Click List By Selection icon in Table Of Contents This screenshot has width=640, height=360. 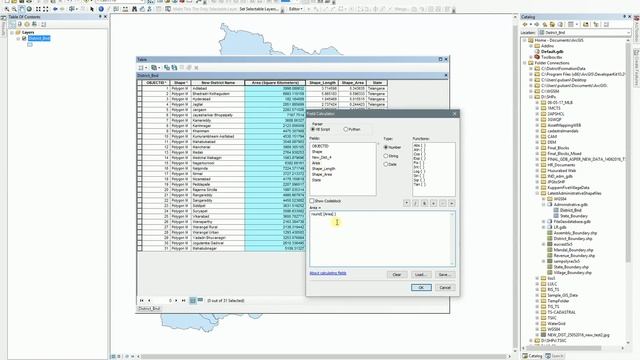[34, 24]
